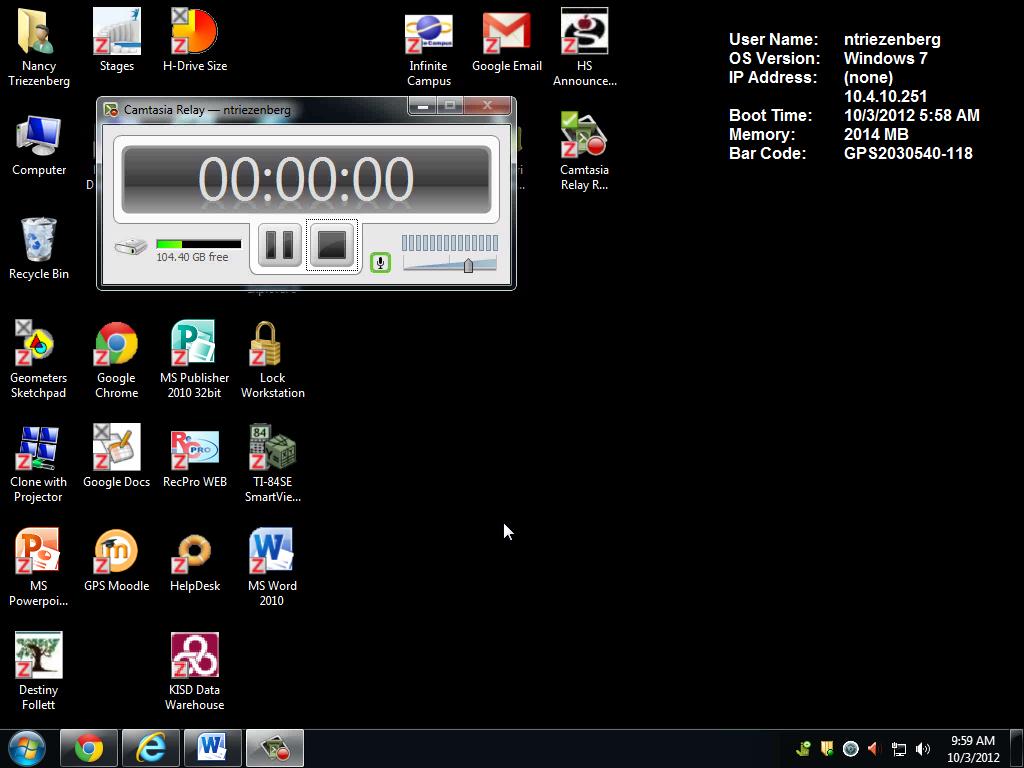
Task: Open the white speaker volume tray icon
Action: [x=923, y=748]
